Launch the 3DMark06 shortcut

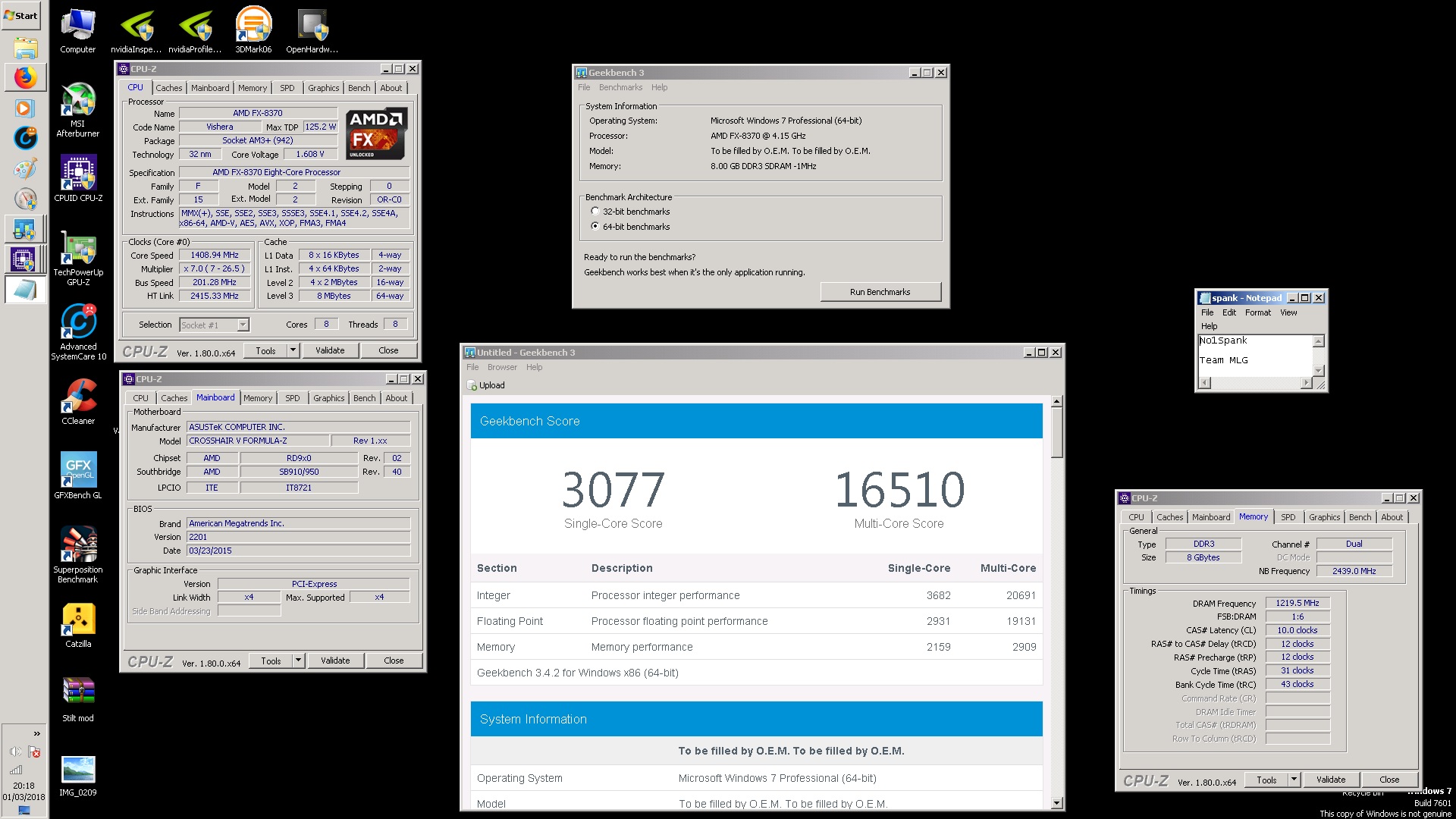pos(253,31)
